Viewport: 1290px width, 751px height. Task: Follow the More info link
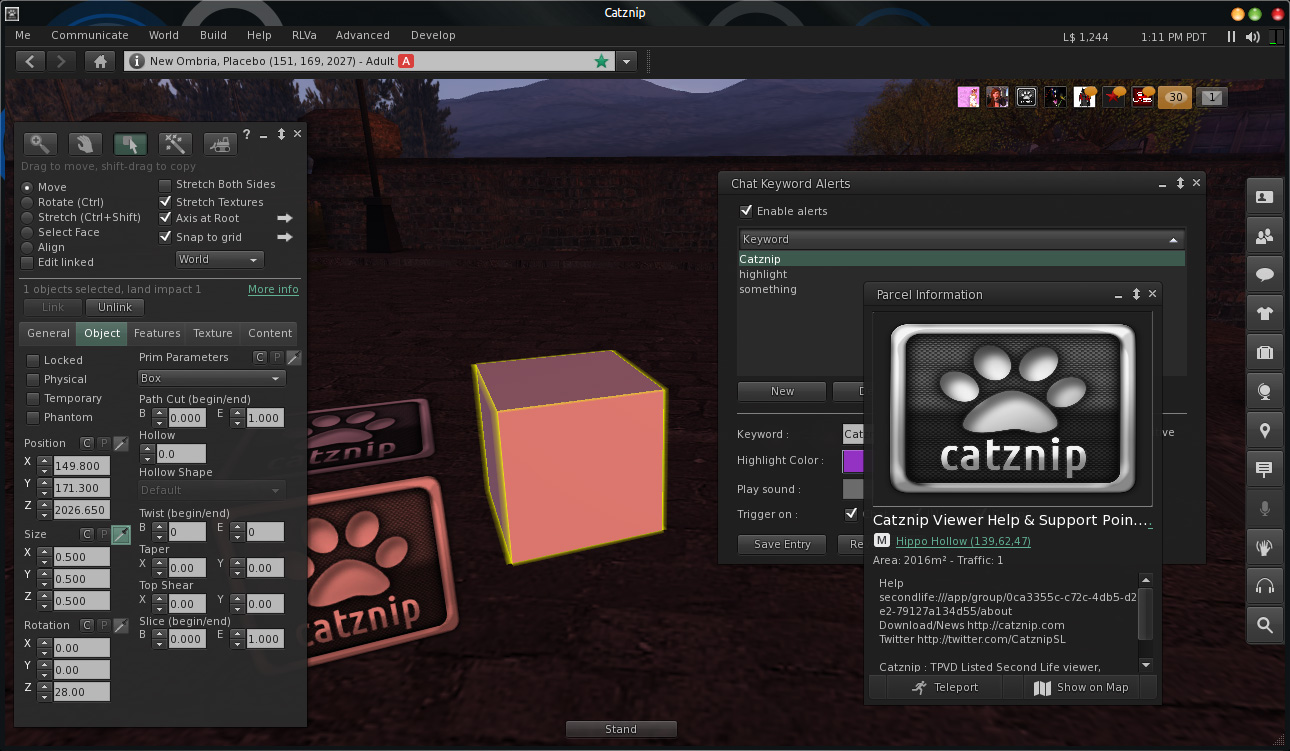[273, 289]
